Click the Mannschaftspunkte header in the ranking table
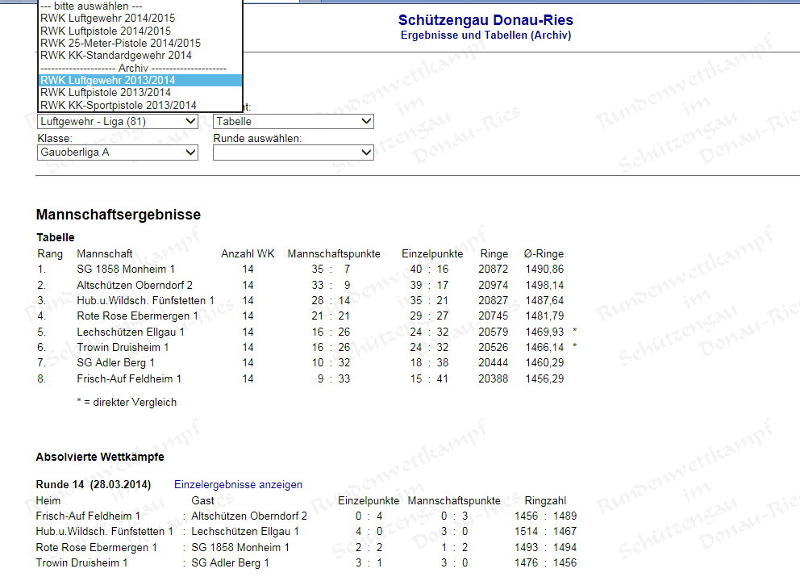 [x=334, y=254]
